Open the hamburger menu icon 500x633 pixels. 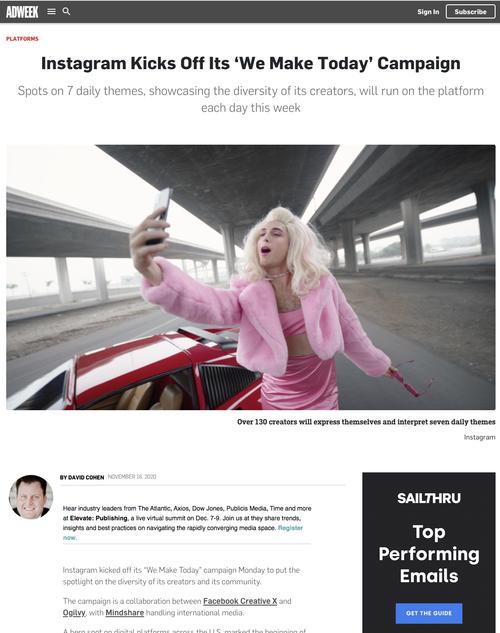(51, 12)
